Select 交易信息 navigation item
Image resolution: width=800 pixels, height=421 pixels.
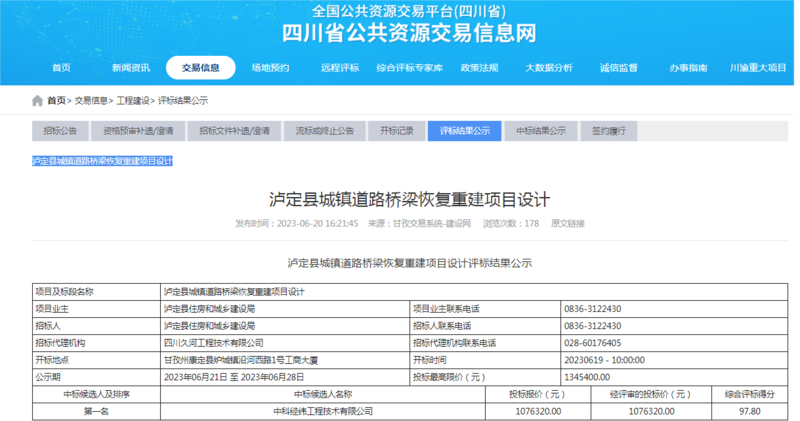pyautogui.click(x=201, y=68)
